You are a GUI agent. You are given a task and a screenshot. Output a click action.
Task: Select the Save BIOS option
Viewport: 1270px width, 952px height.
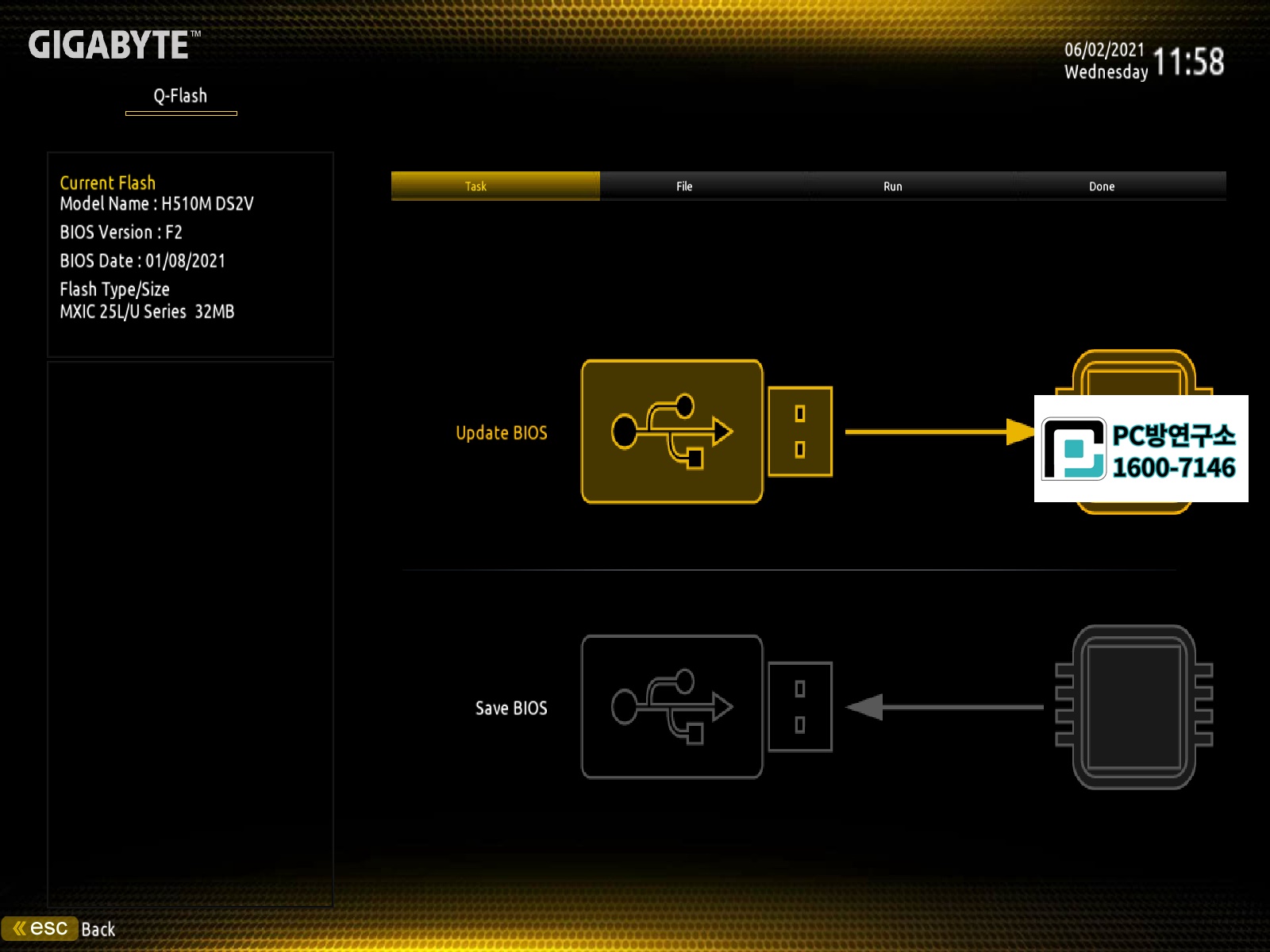pyautogui.click(x=511, y=708)
